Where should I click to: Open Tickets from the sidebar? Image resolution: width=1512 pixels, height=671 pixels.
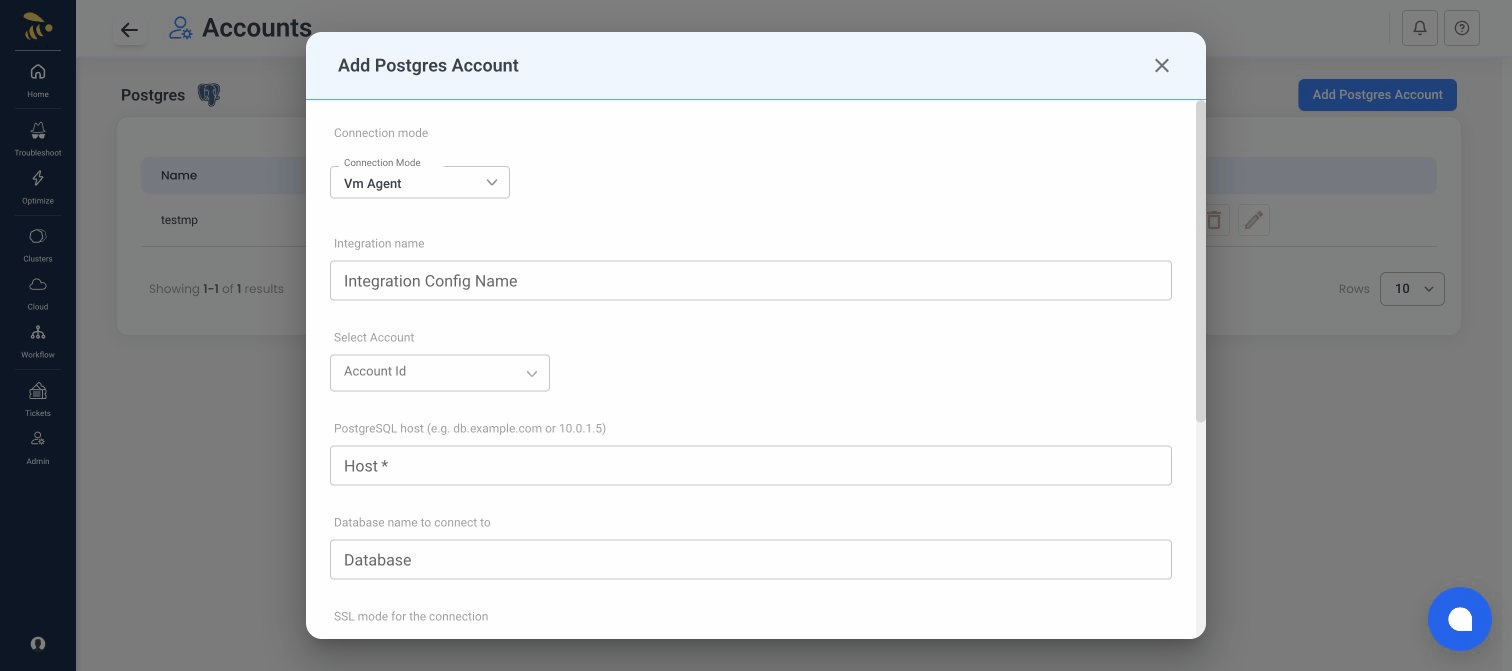pyautogui.click(x=37, y=397)
